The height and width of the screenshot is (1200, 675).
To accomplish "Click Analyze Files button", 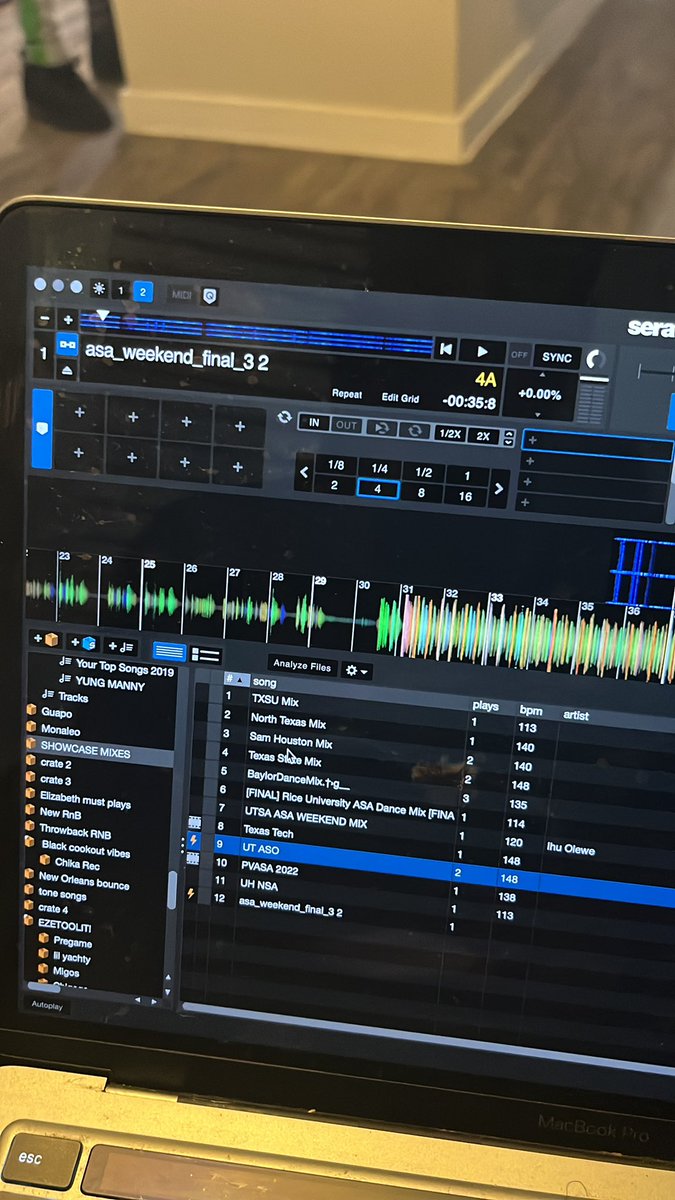I will [302, 665].
